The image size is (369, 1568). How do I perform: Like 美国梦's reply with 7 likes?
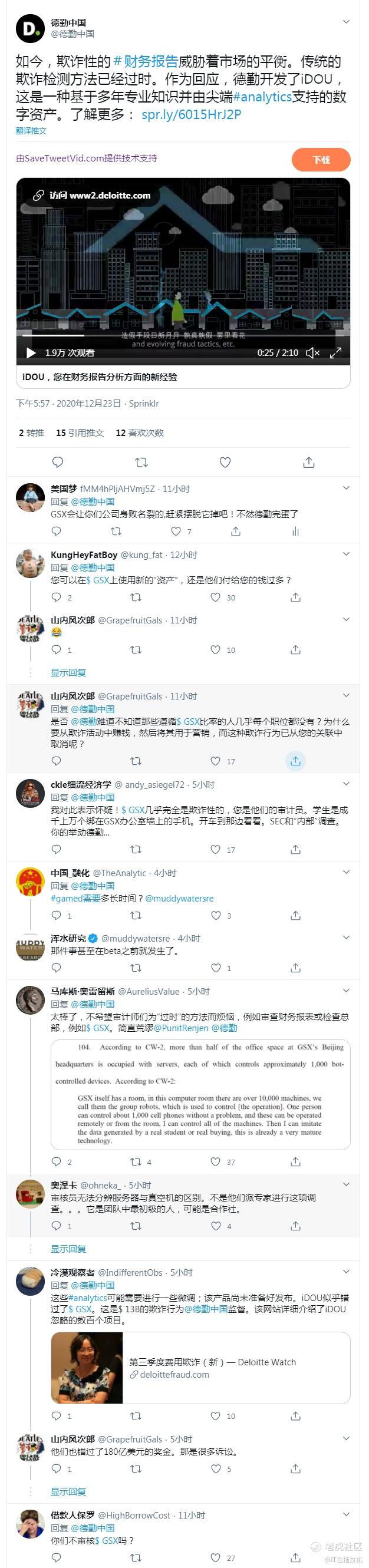pos(176,532)
